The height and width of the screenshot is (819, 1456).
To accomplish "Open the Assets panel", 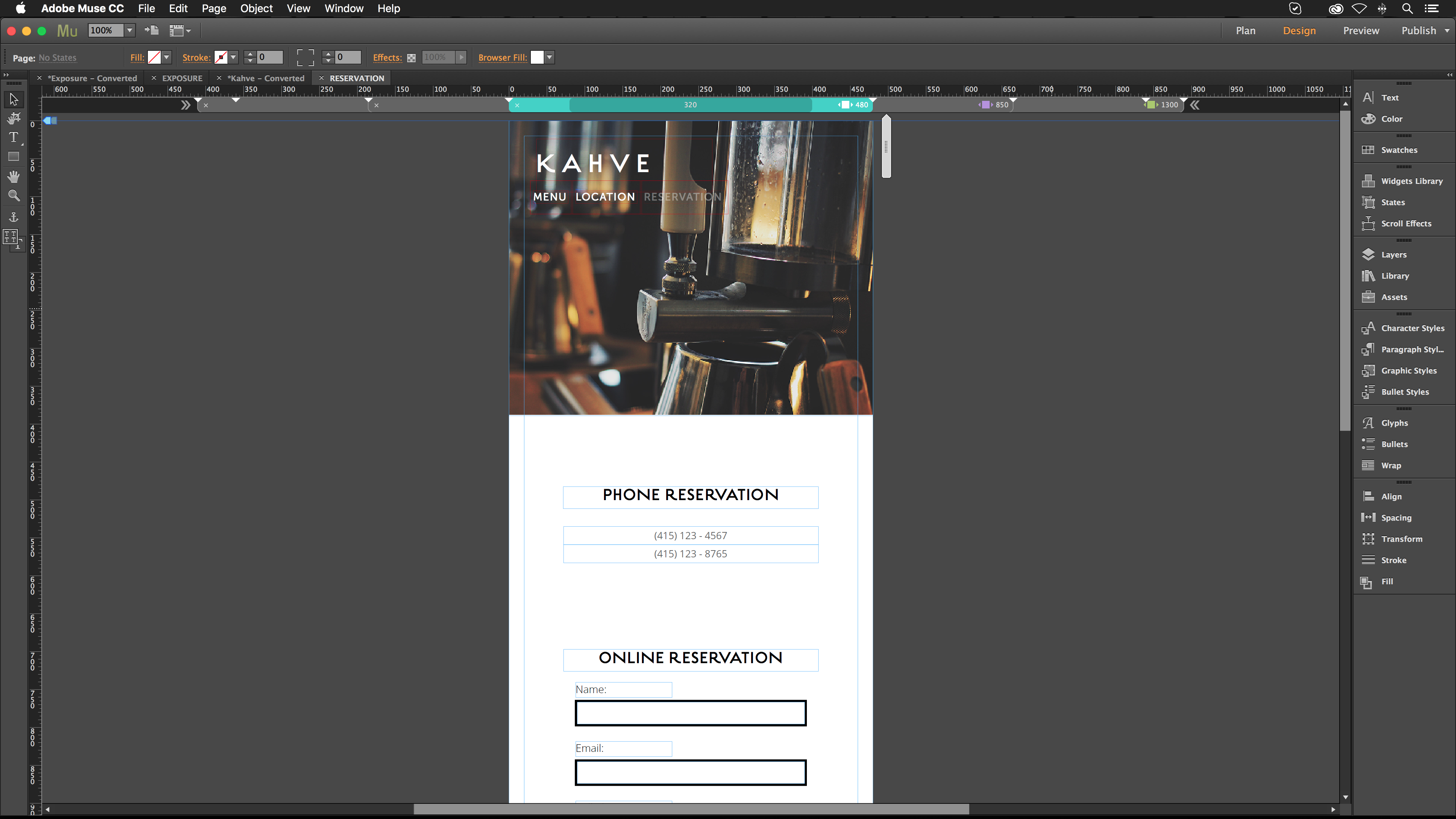I will [1385, 297].
